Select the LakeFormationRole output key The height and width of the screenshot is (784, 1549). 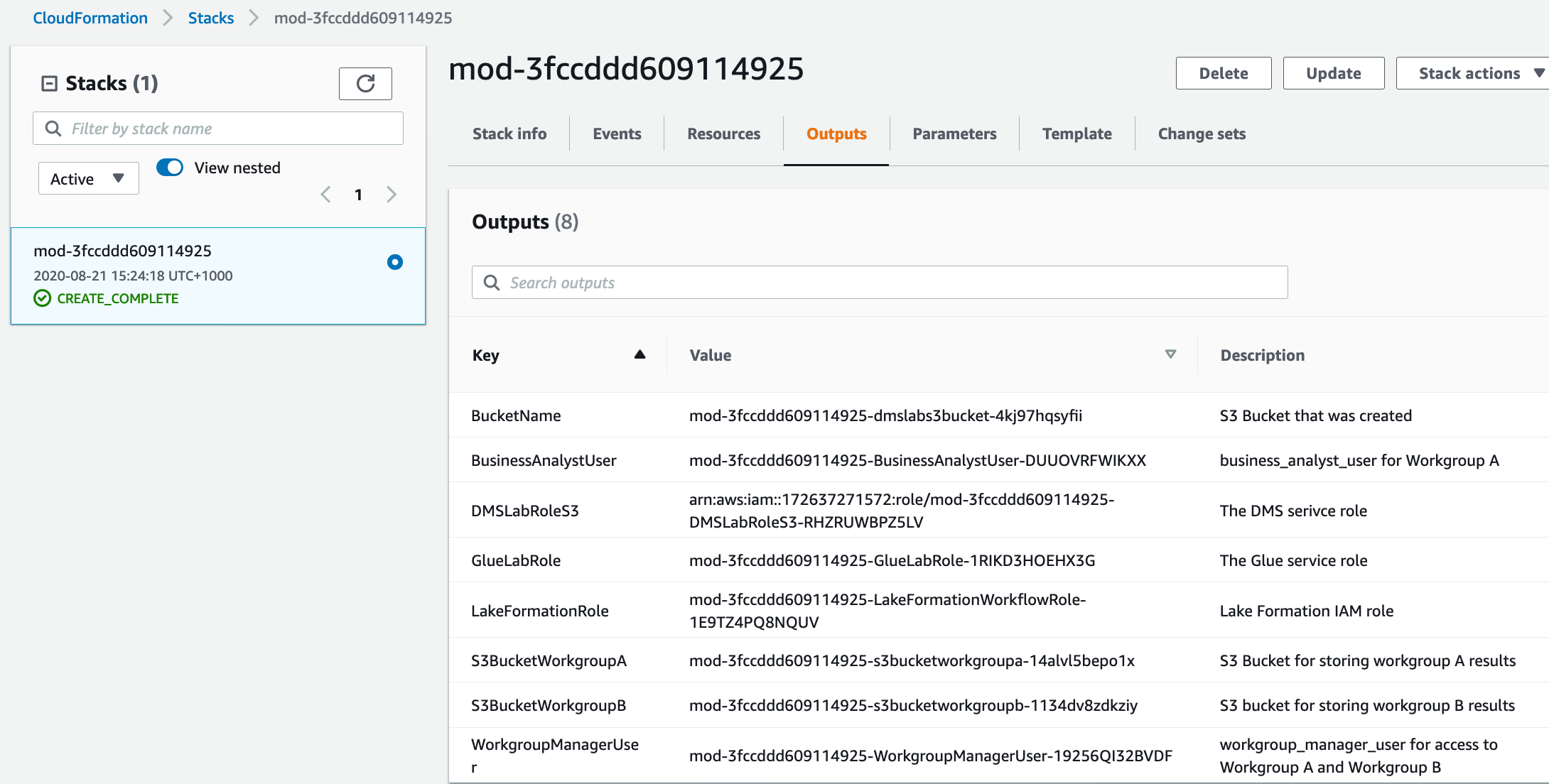pos(540,611)
